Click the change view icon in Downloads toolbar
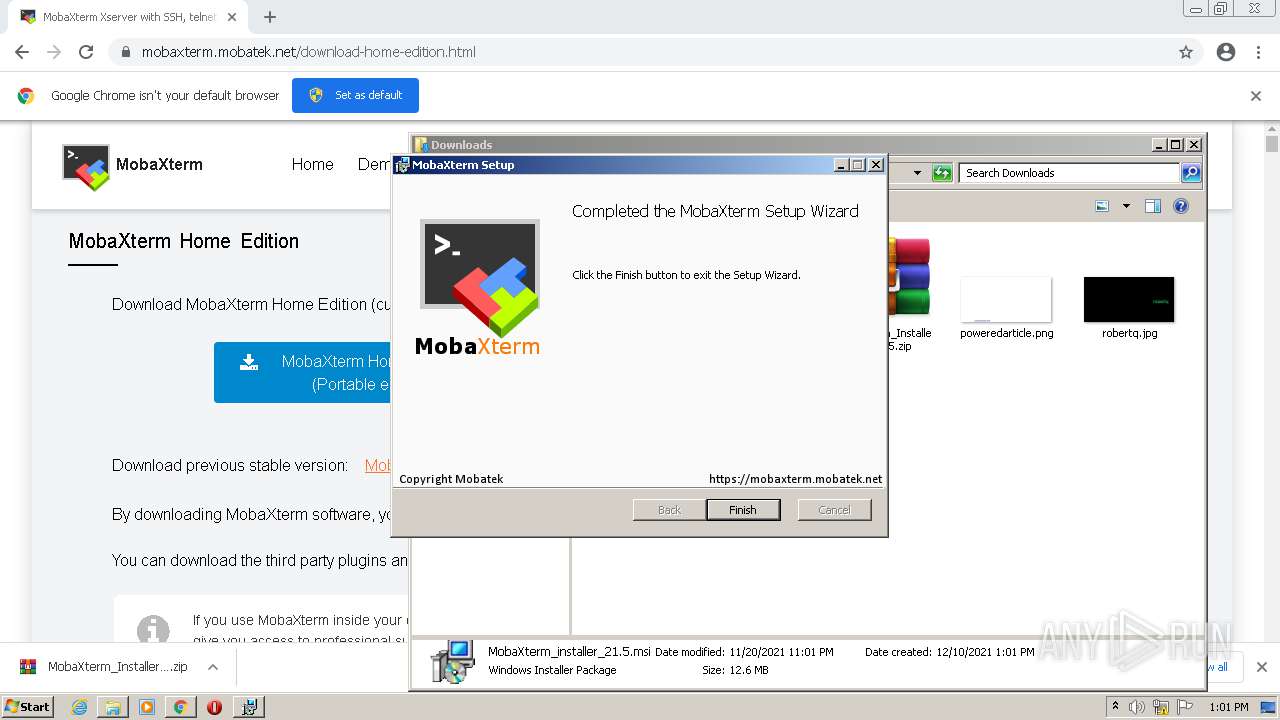 [x=1102, y=206]
